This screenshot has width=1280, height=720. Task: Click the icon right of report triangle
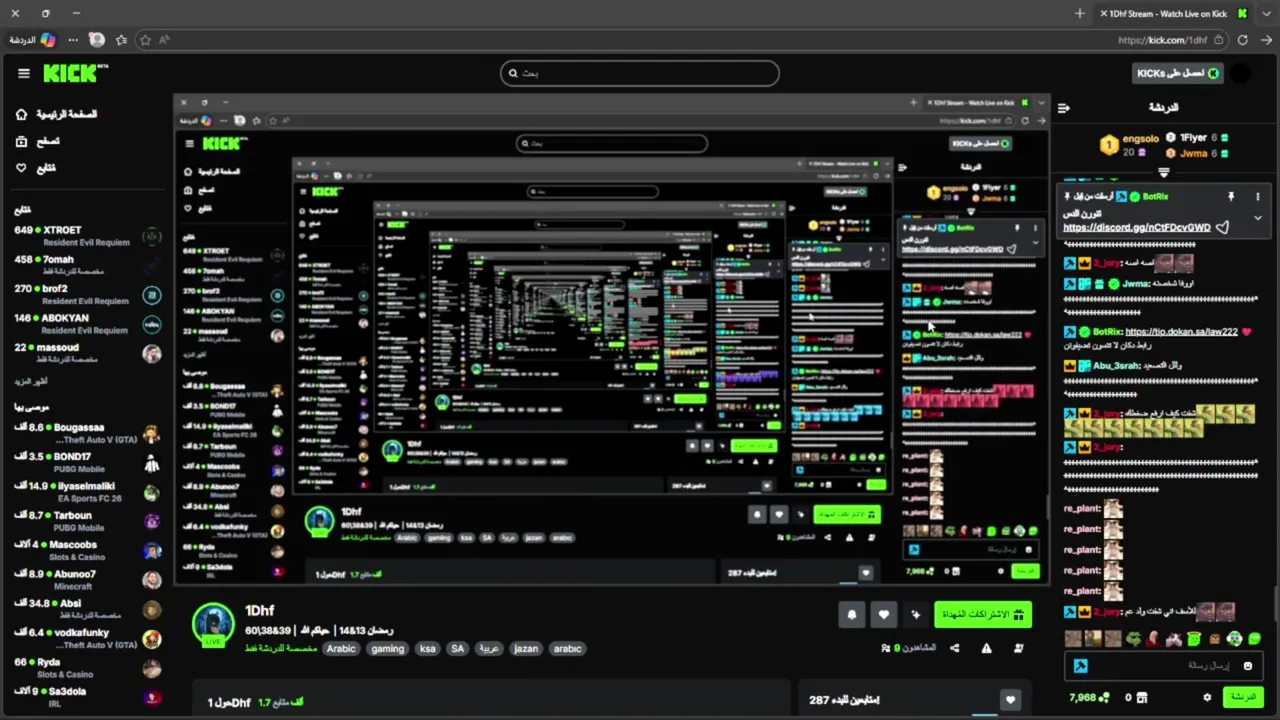click(1018, 648)
